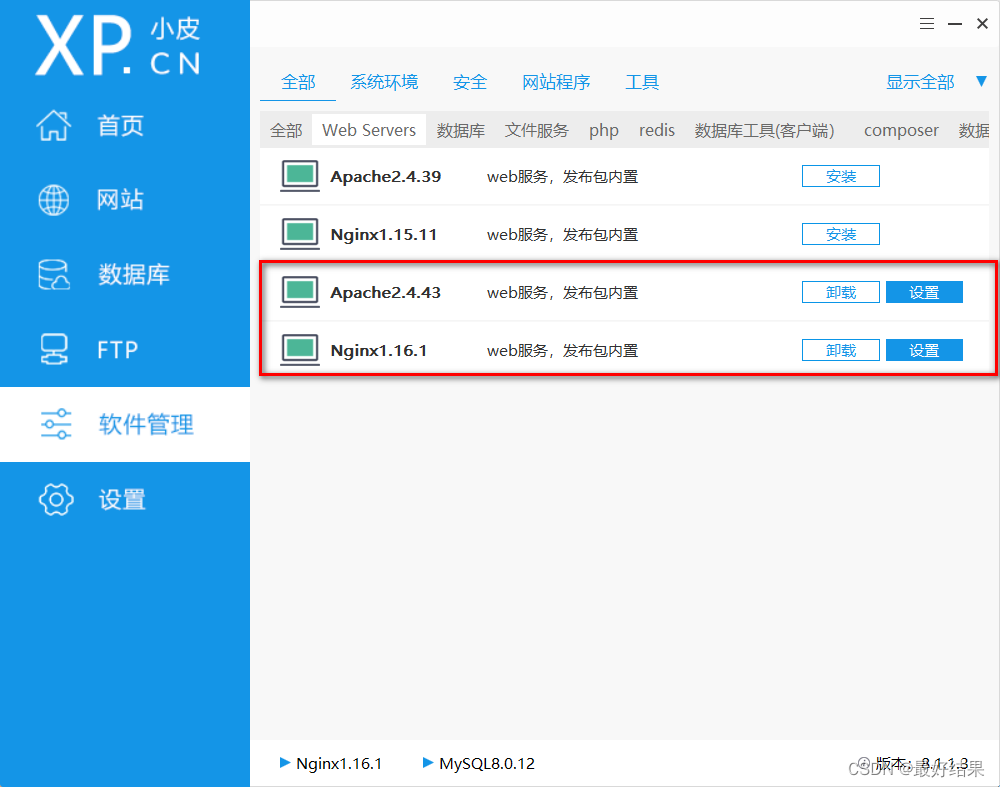Image resolution: width=1000 pixels, height=787 pixels.
Task: Click the Nginx1.15.11 monitor icon
Action: click(x=300, y=234)
